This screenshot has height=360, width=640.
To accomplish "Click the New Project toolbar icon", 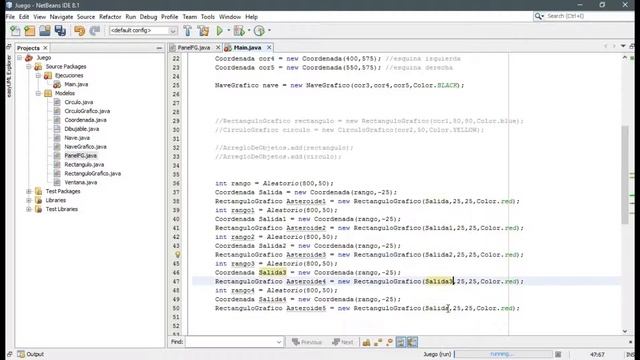I will (x=30, y=31).
